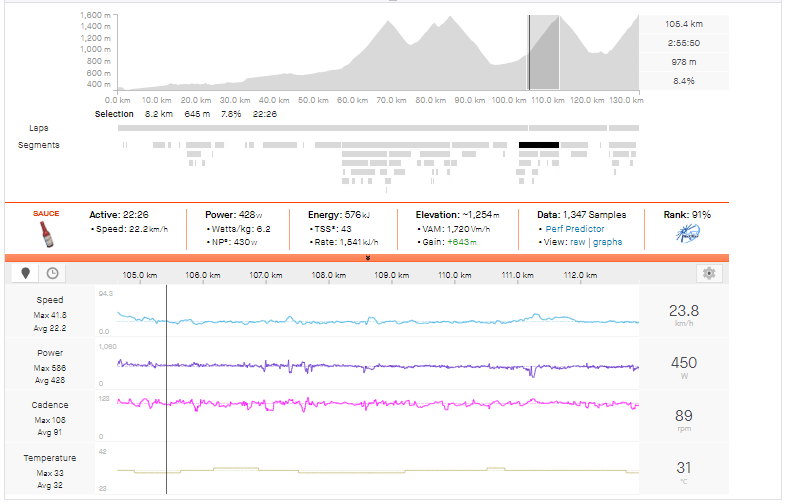Click the Sauce hot sauce bottle icon
The height and width of the screenshot is (503, 787).
click(46, 234)
